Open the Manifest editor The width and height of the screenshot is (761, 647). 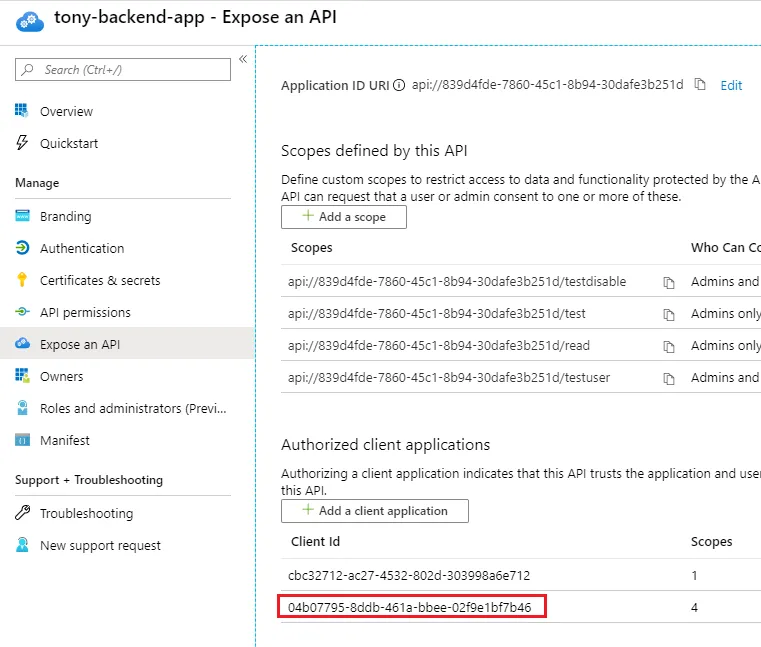click(65, 441)
